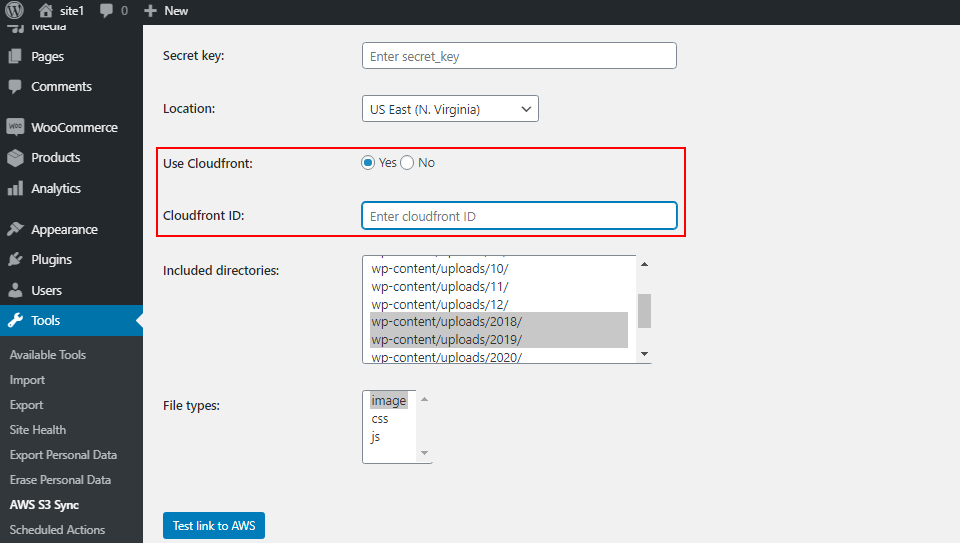
Task: Click the Analytics bar chart icon
Action: pyautogui.click(x=15, y=188)
